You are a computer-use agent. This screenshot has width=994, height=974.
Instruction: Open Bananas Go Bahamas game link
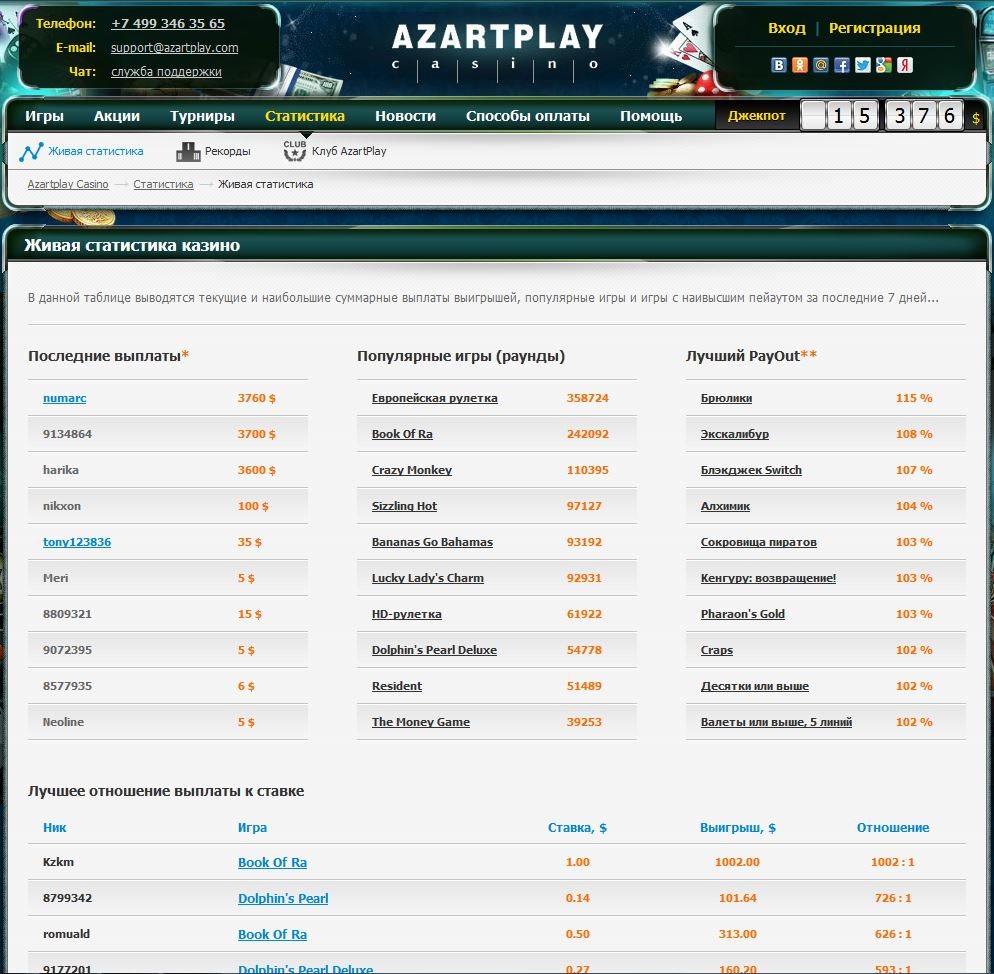[x=432, y=542]
